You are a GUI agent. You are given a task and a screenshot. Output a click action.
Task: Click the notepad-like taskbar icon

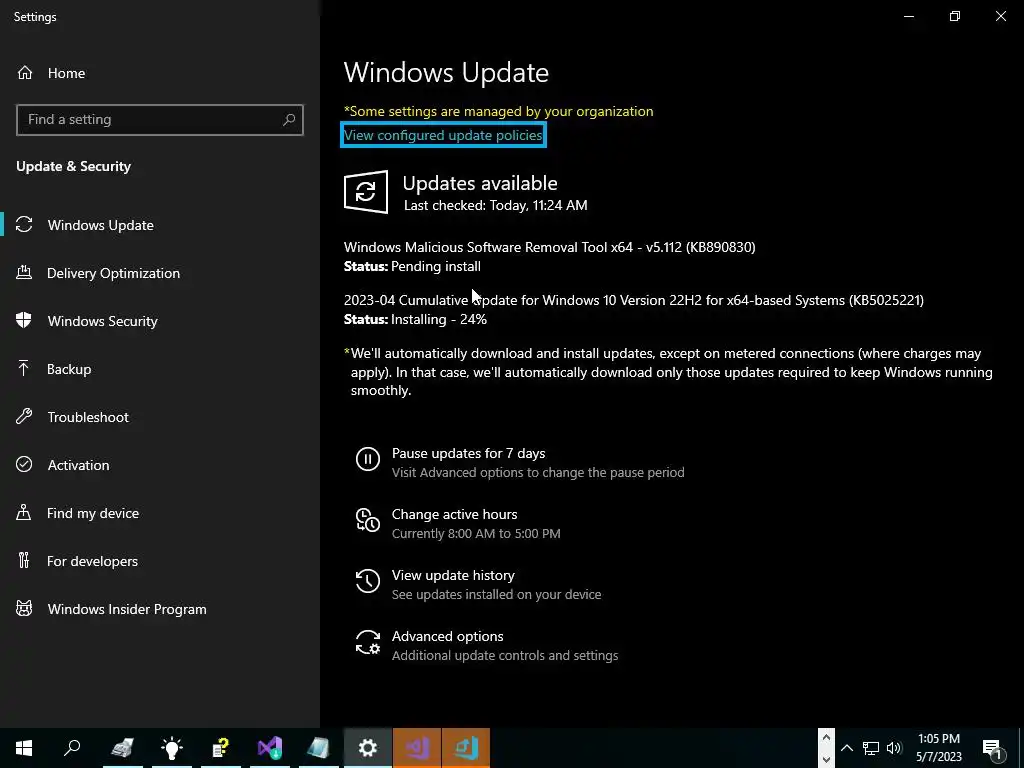coord(319,748)
